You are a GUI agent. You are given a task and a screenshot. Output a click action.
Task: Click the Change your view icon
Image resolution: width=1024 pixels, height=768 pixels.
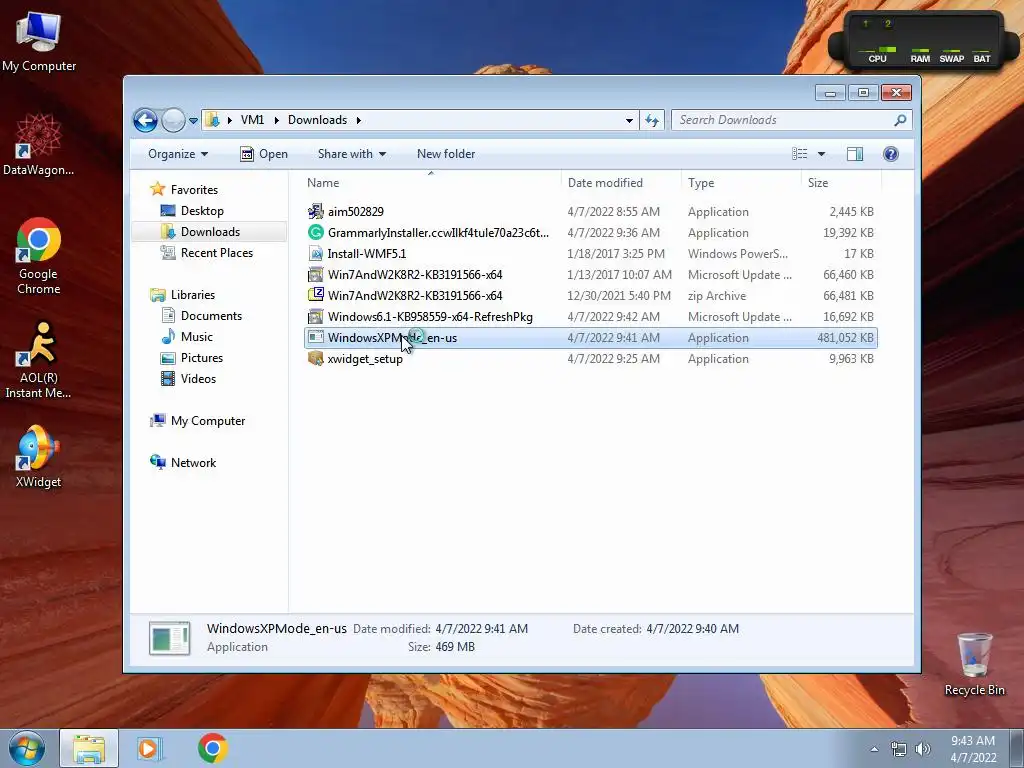click(799, 154)
